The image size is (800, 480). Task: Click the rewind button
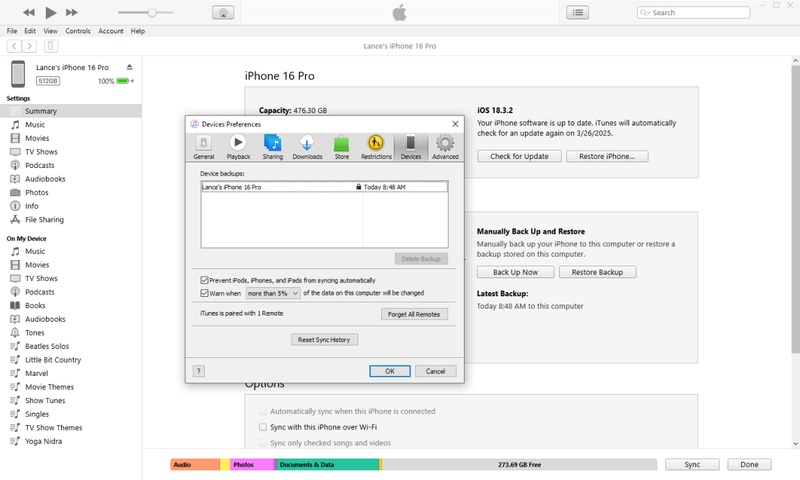(x=29, y=12)
